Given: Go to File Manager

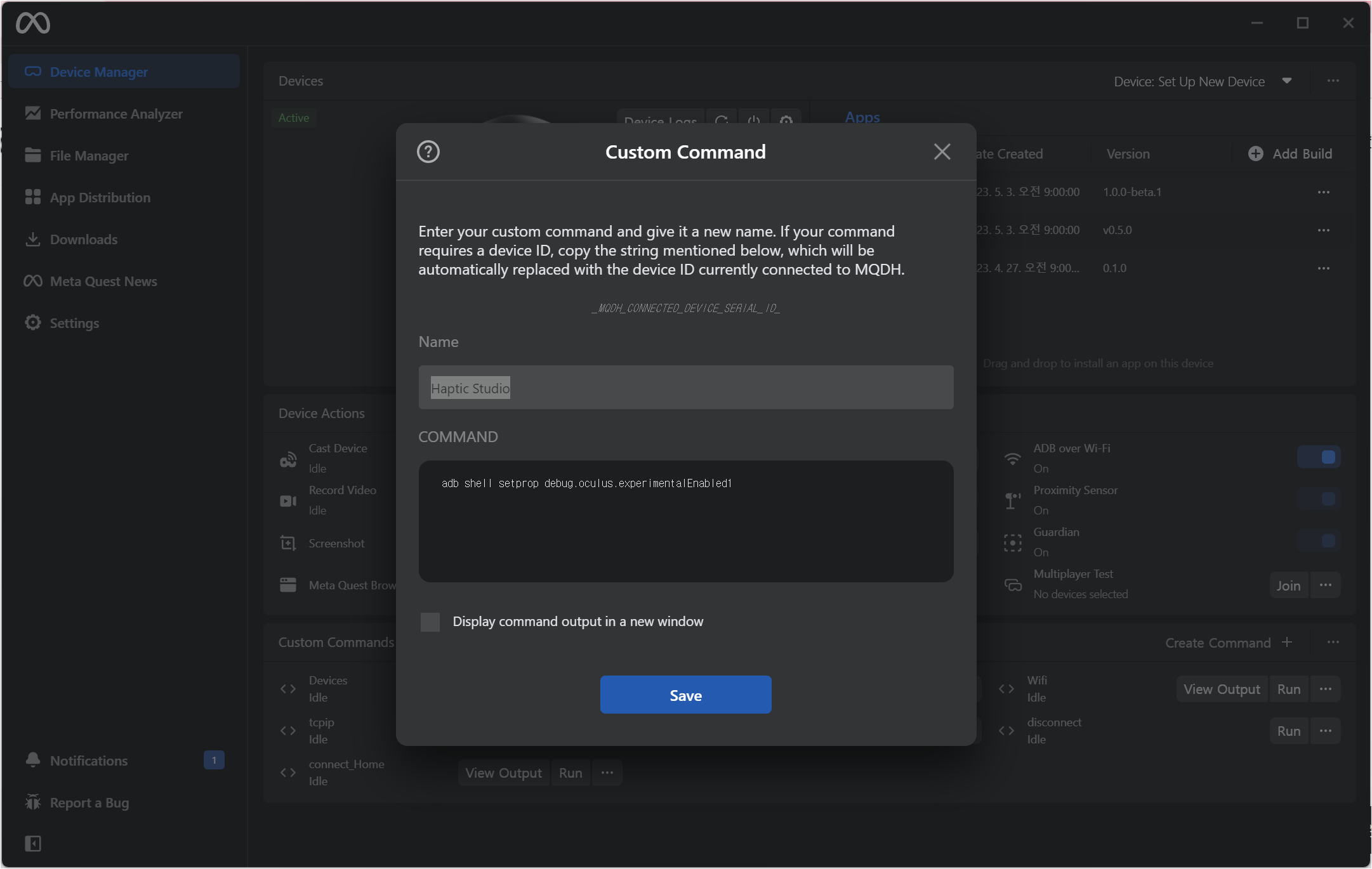Looking at the screenshot, I should click(x=89, y=156).
